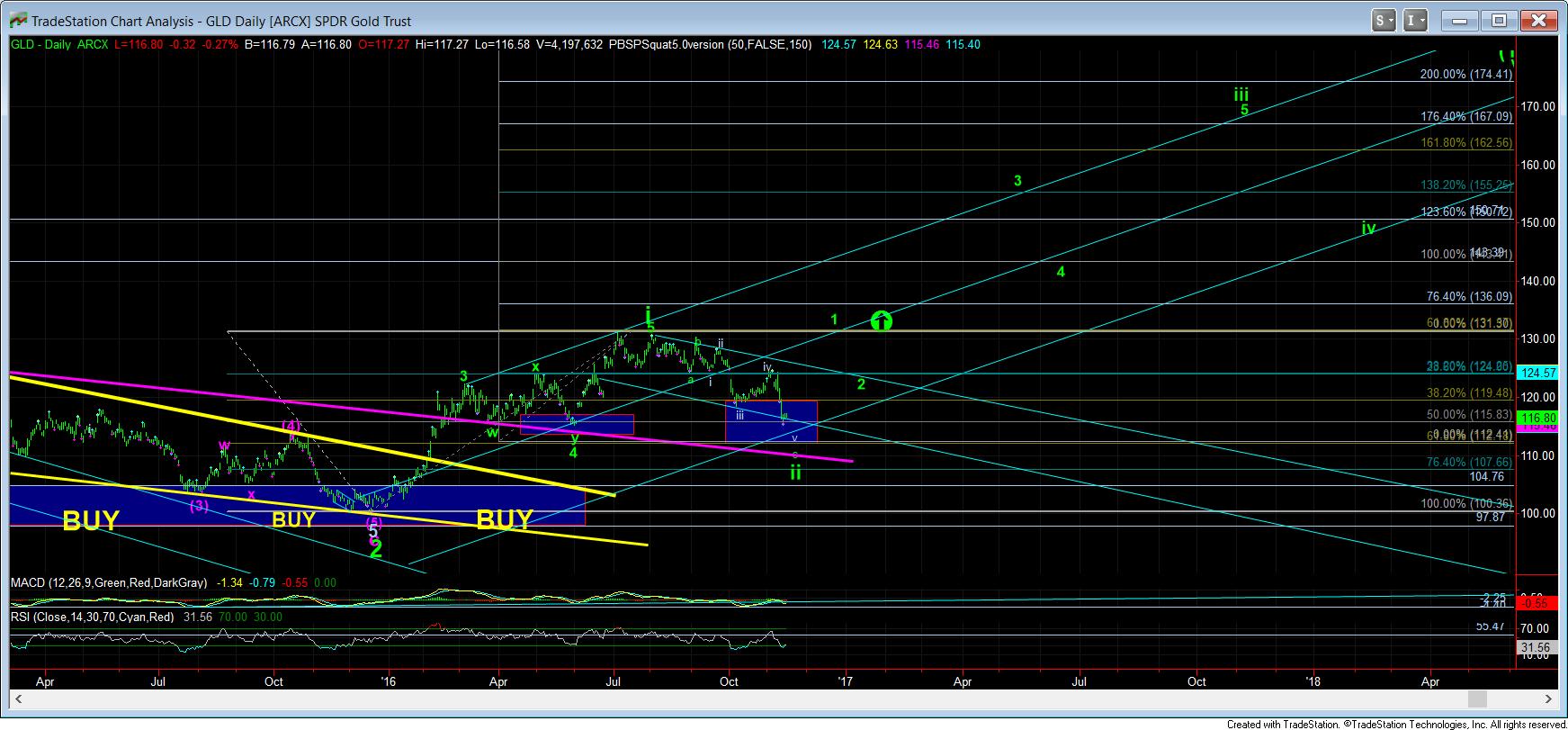Image resolution: width=1568 pixels, height=730 pixels.
Task: Select the MACD (12,26,9) indicator label
Action: [109, 583]
